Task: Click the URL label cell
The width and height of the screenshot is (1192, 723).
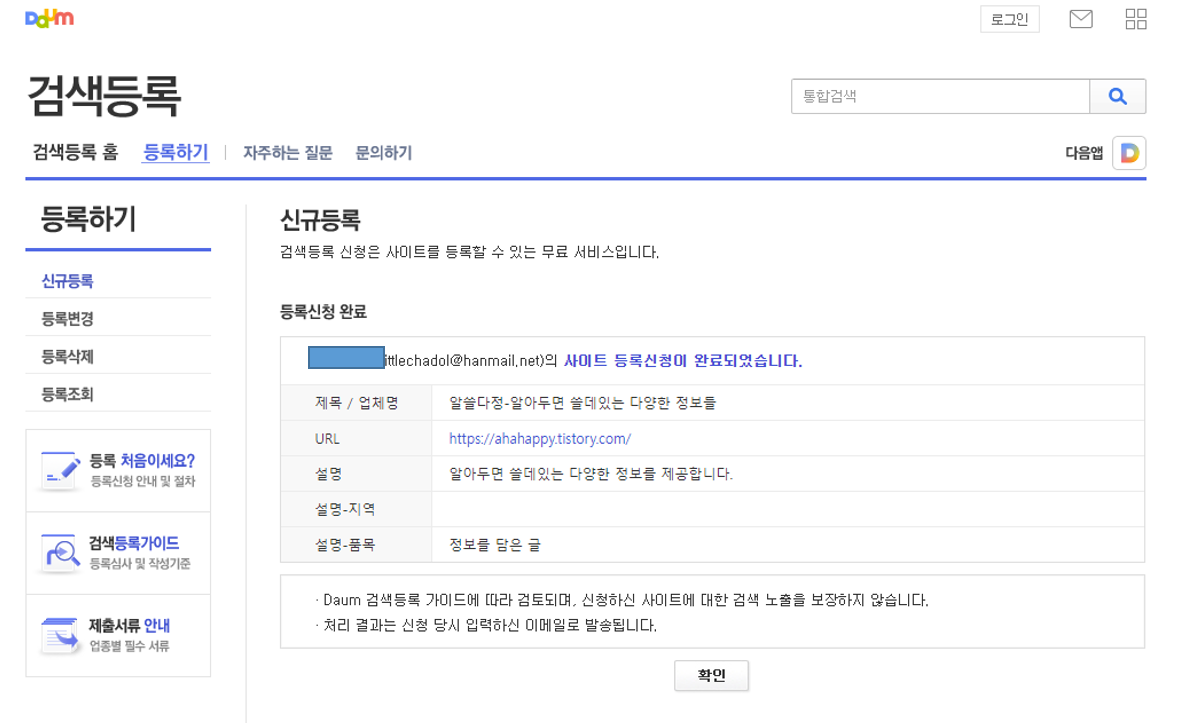Action: (x=357, y=439)
